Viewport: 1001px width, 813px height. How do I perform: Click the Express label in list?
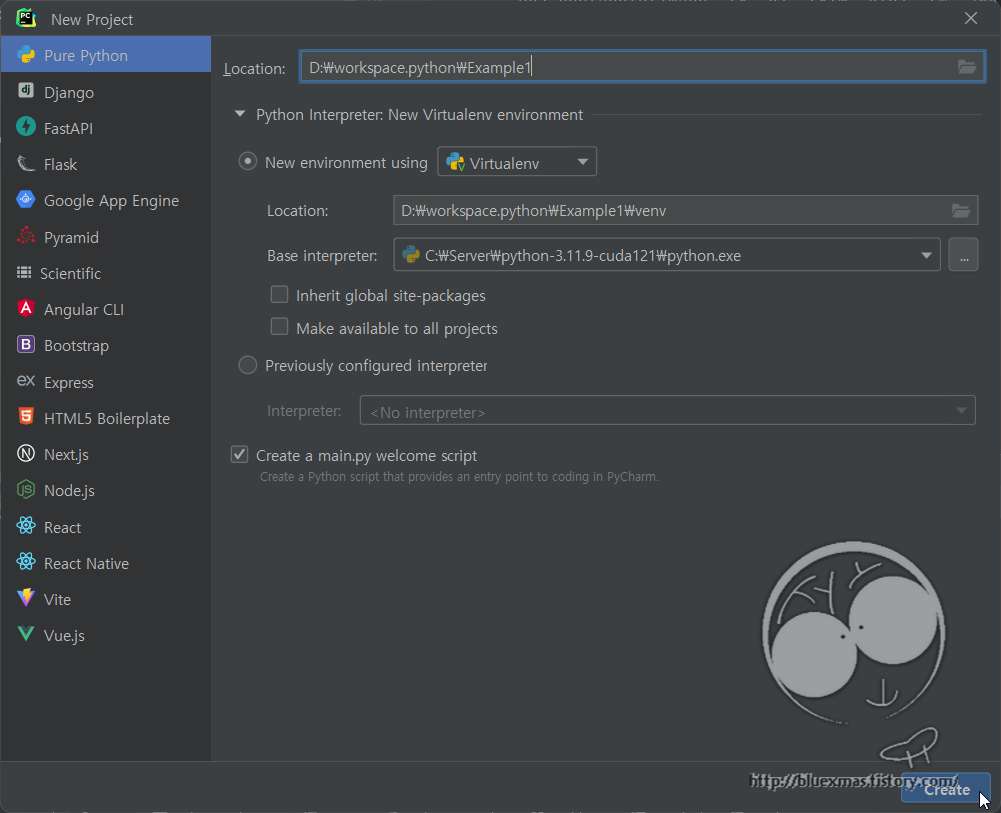[x=68, y=382]
